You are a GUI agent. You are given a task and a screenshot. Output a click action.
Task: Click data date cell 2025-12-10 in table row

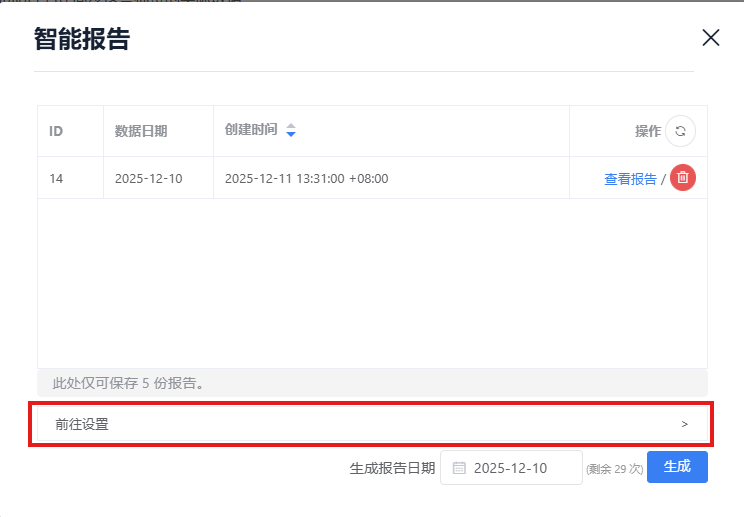[x=148, y=179]
